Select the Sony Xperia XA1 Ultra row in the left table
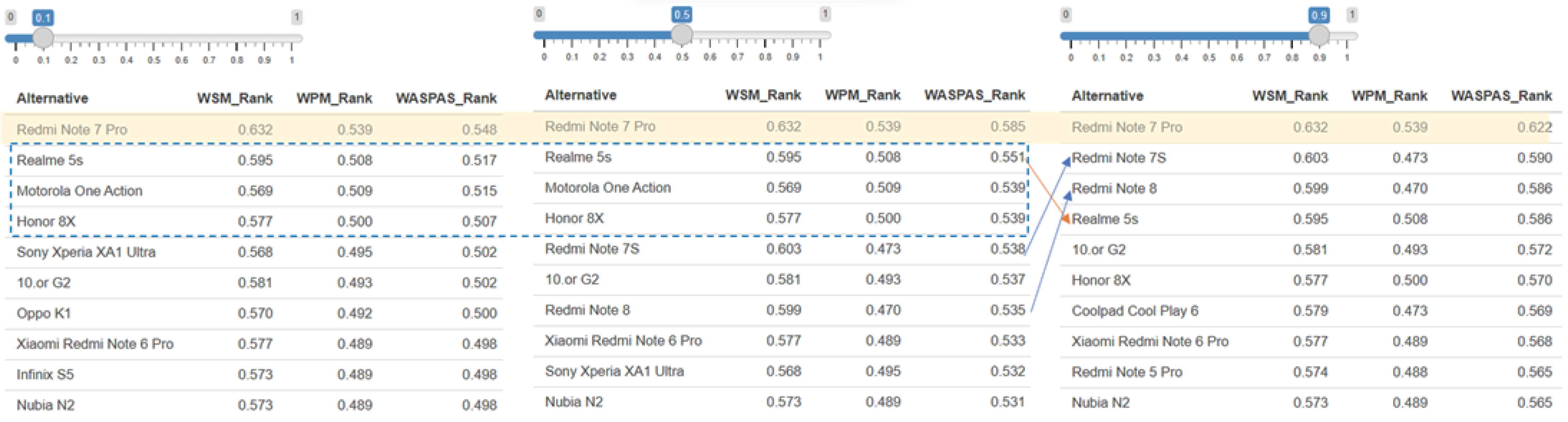Screen dimensions: 1568x422 click(x=86, y=252)
